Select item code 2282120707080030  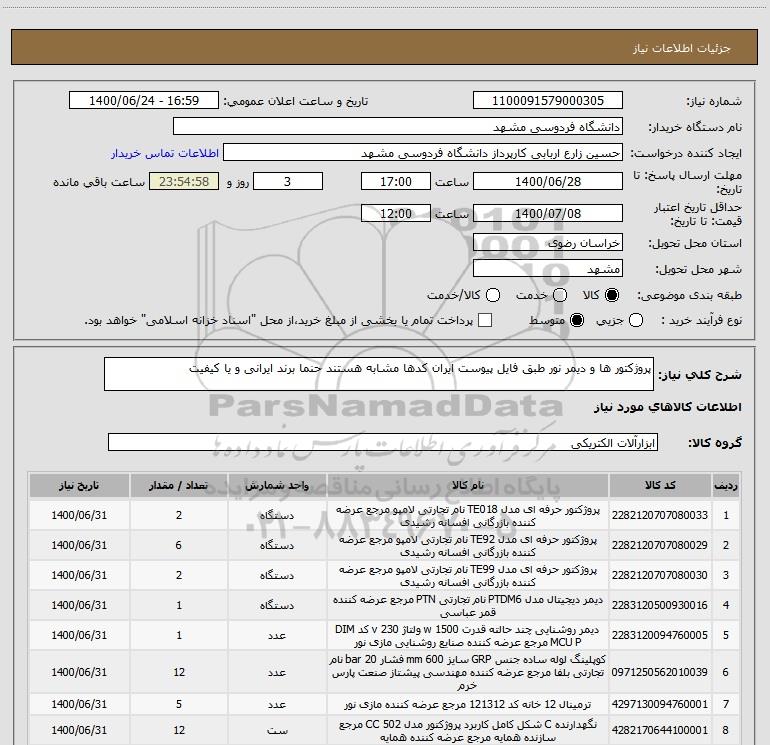pyautogui.click(x=660, y=575)
